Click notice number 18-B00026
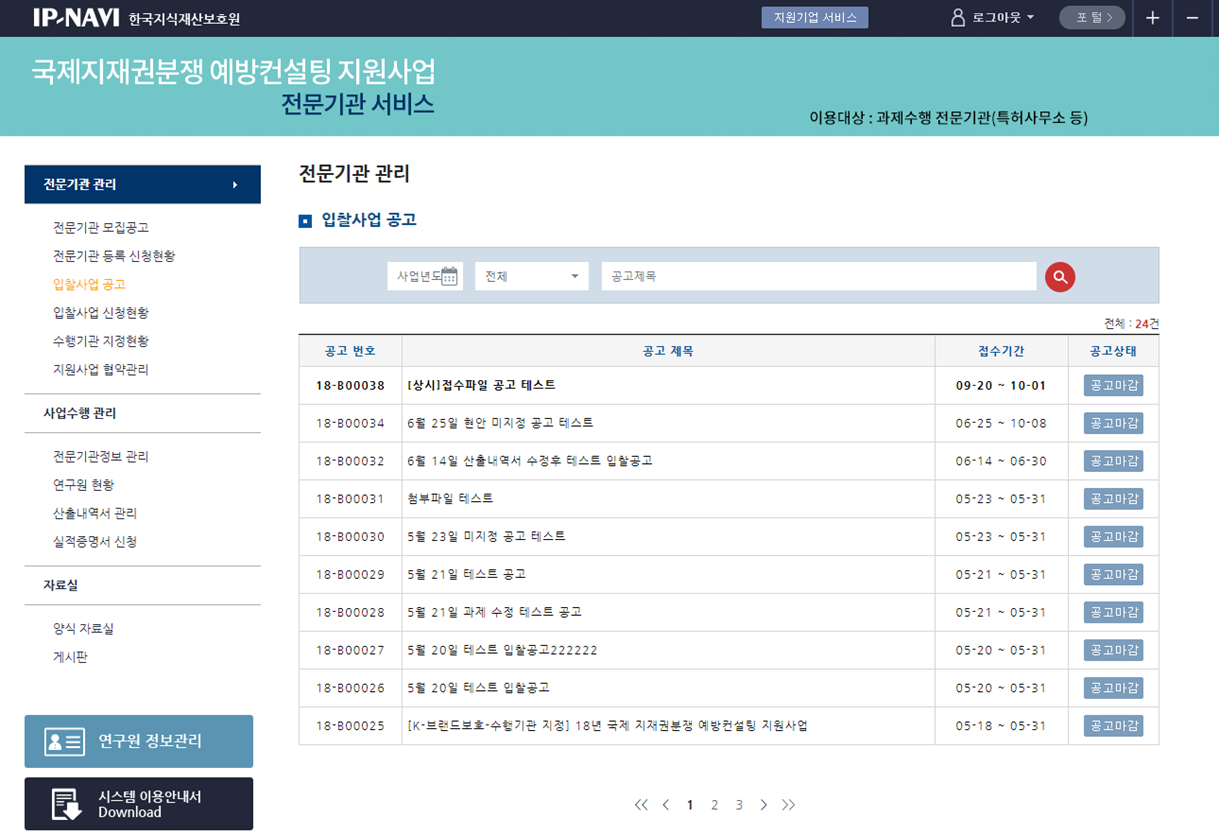 pyautogui.click(x=350, y=688)
